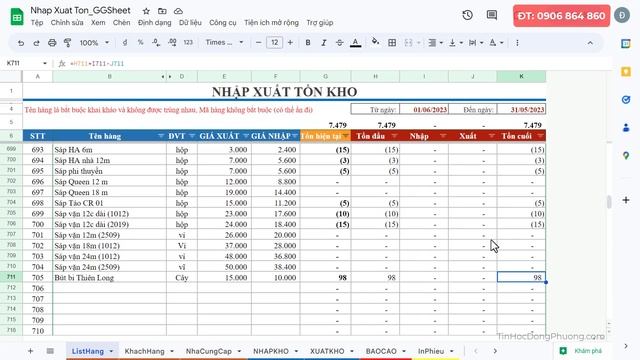Check cloud save status icon
640x360 pixels.
click(178, 11)
